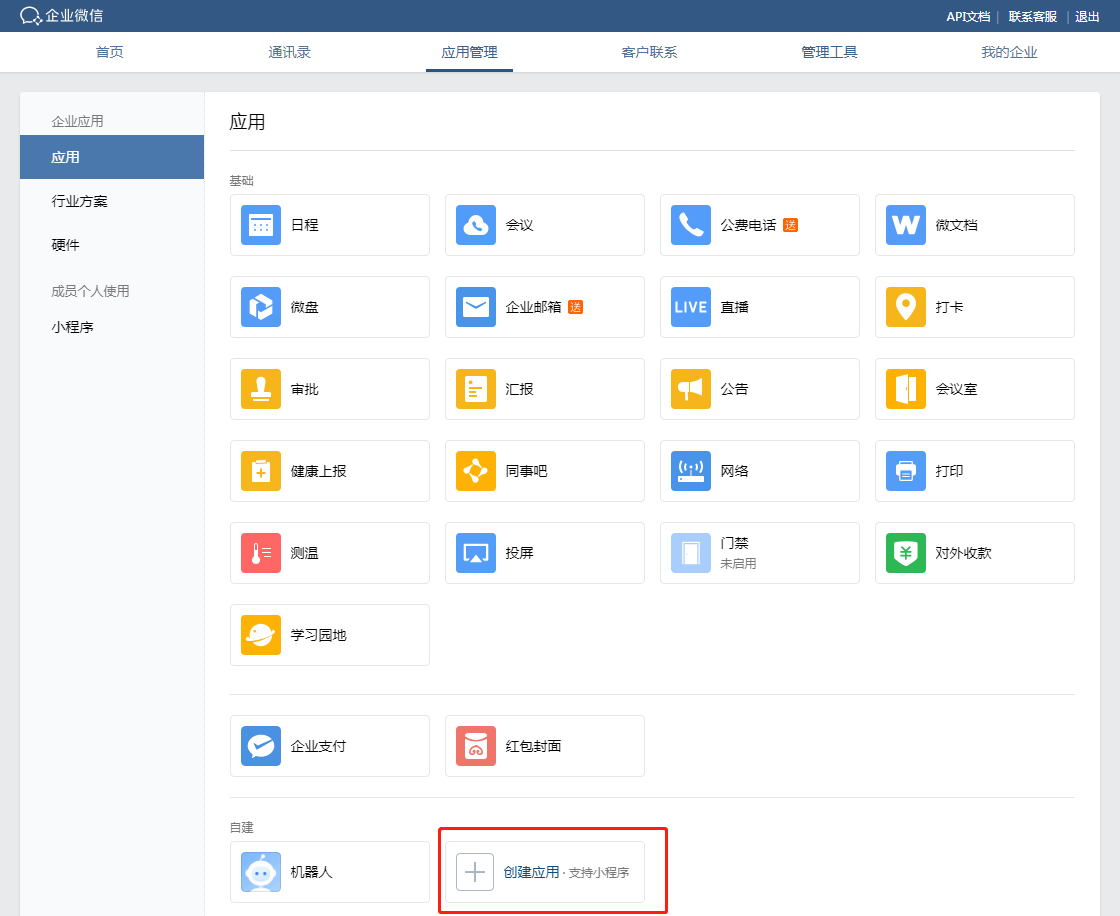Select the 直播 LIVE app
This screenshot has height=916, width=1120.
click(760, 307)
